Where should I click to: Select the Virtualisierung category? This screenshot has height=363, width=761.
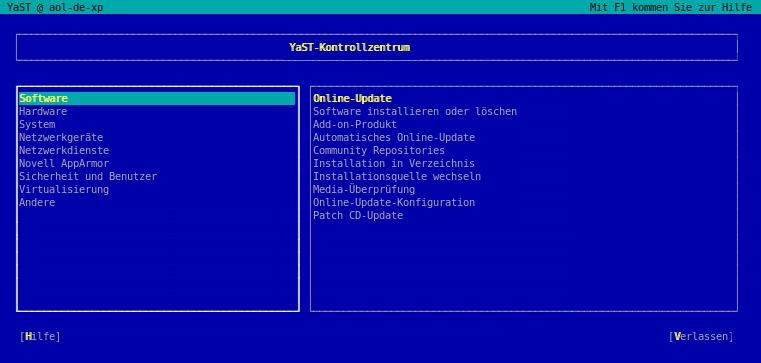click(64, 189)
